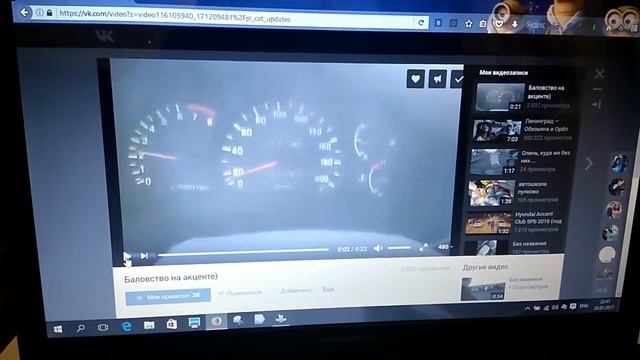Click the play button in the video player
The image size is (640, 360).
pyautogui.click(x=127, y=256)
